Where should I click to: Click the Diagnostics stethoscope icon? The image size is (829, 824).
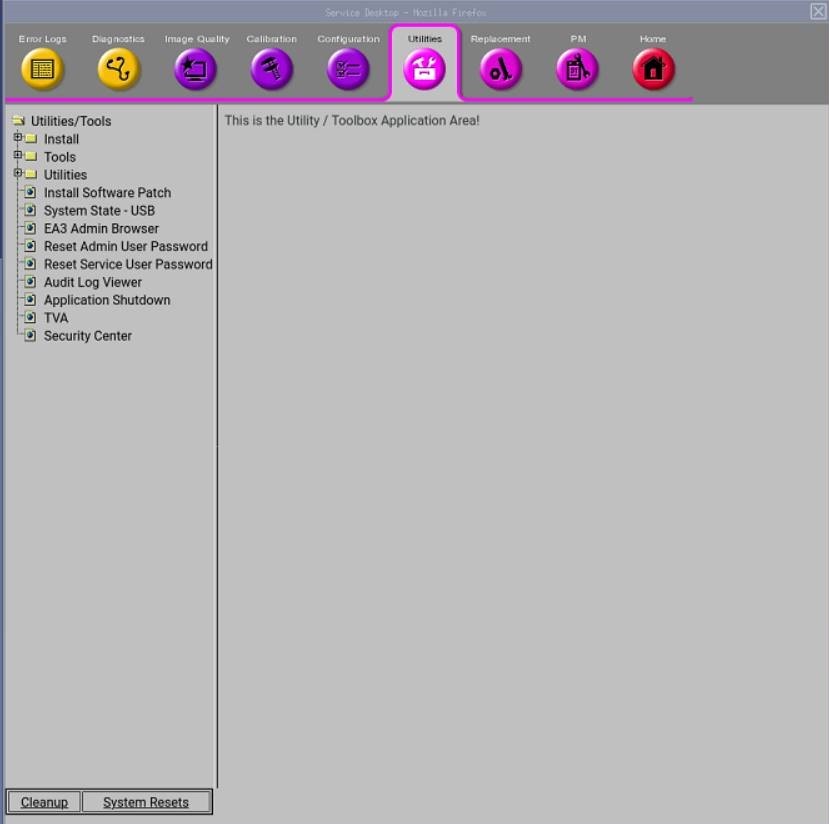(119, 69)
